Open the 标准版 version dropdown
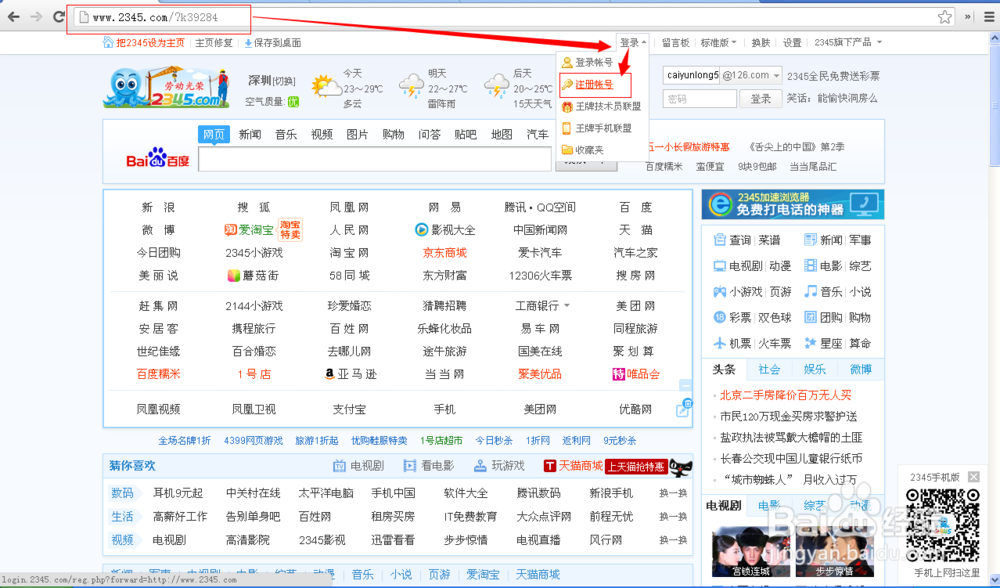Viewport: 1000px width, 588px height. pyautogui.click(x=718, y=43)
